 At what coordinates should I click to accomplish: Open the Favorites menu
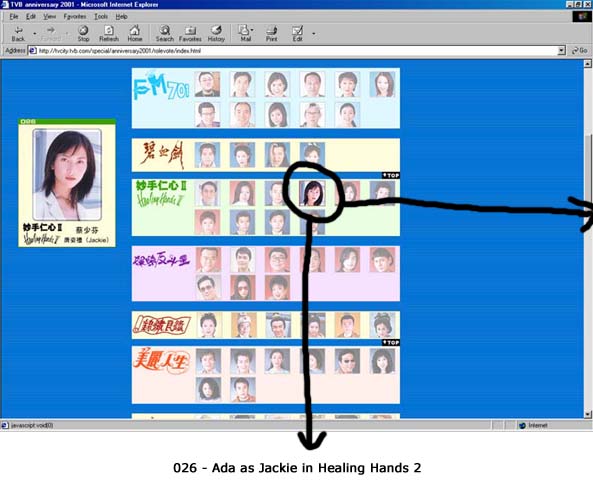click(x=75, y=17)
